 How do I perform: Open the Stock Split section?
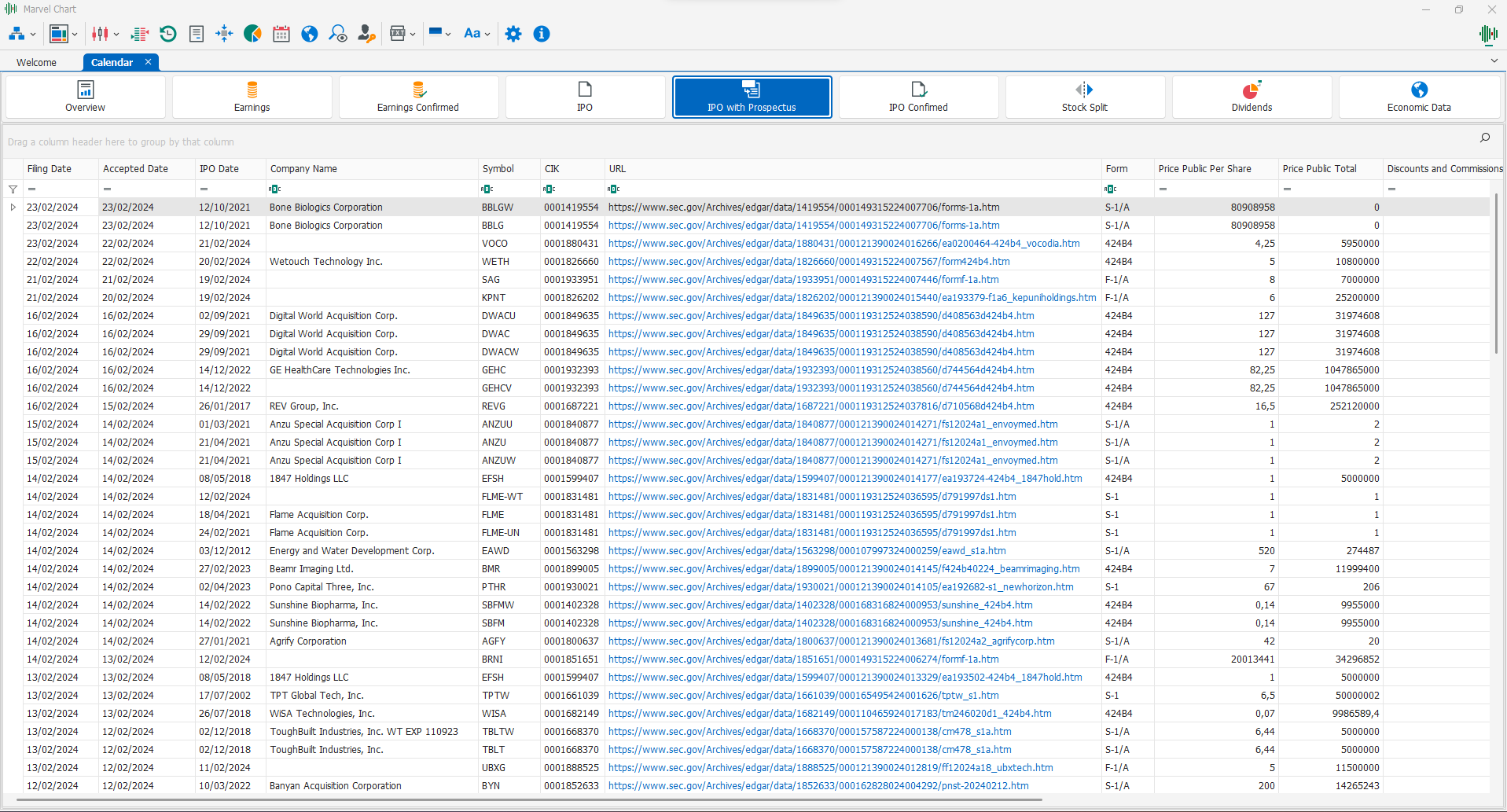[1085, 97]
